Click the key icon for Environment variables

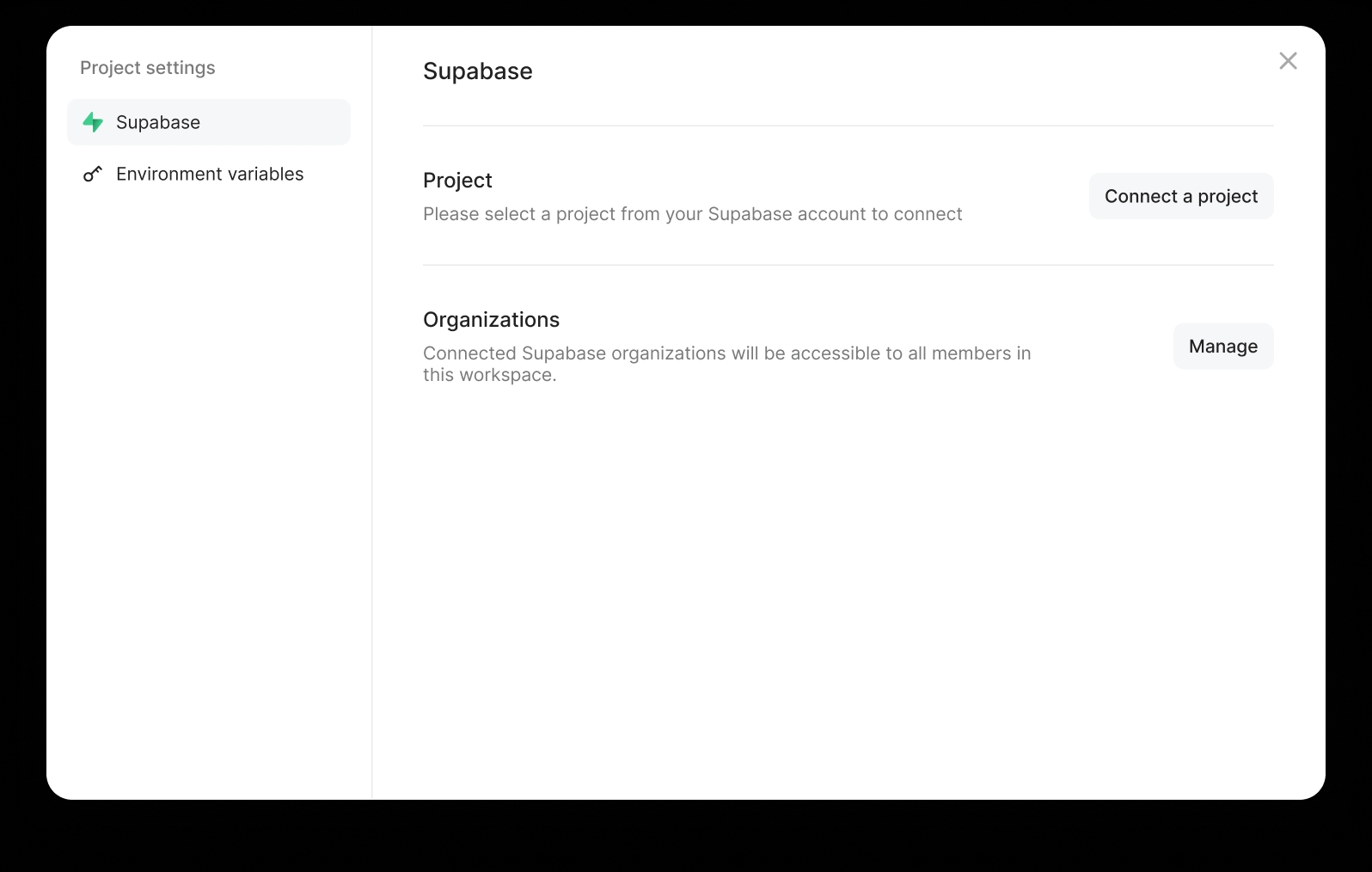coord(93,174)
